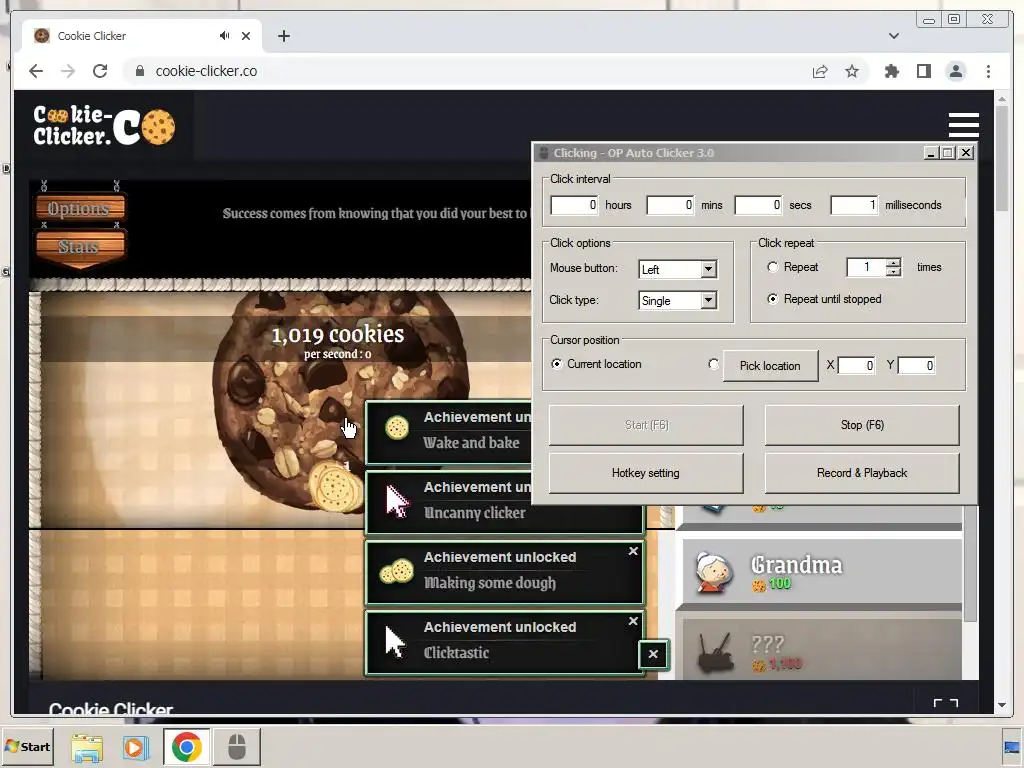
Task: Click the Grandma store item name
Action: 796,564
